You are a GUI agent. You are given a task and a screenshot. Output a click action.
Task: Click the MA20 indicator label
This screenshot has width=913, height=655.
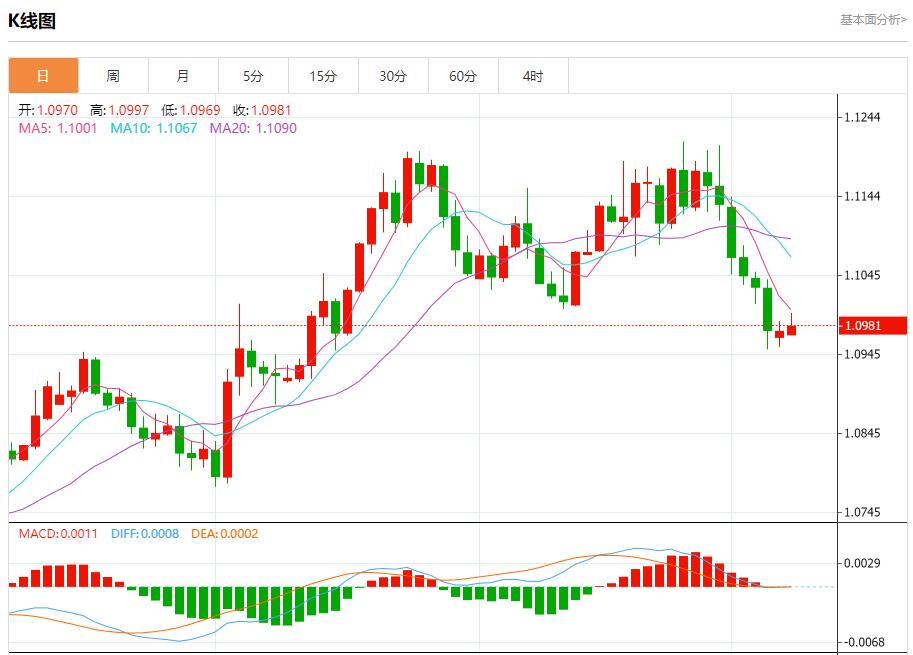[253, 128]
